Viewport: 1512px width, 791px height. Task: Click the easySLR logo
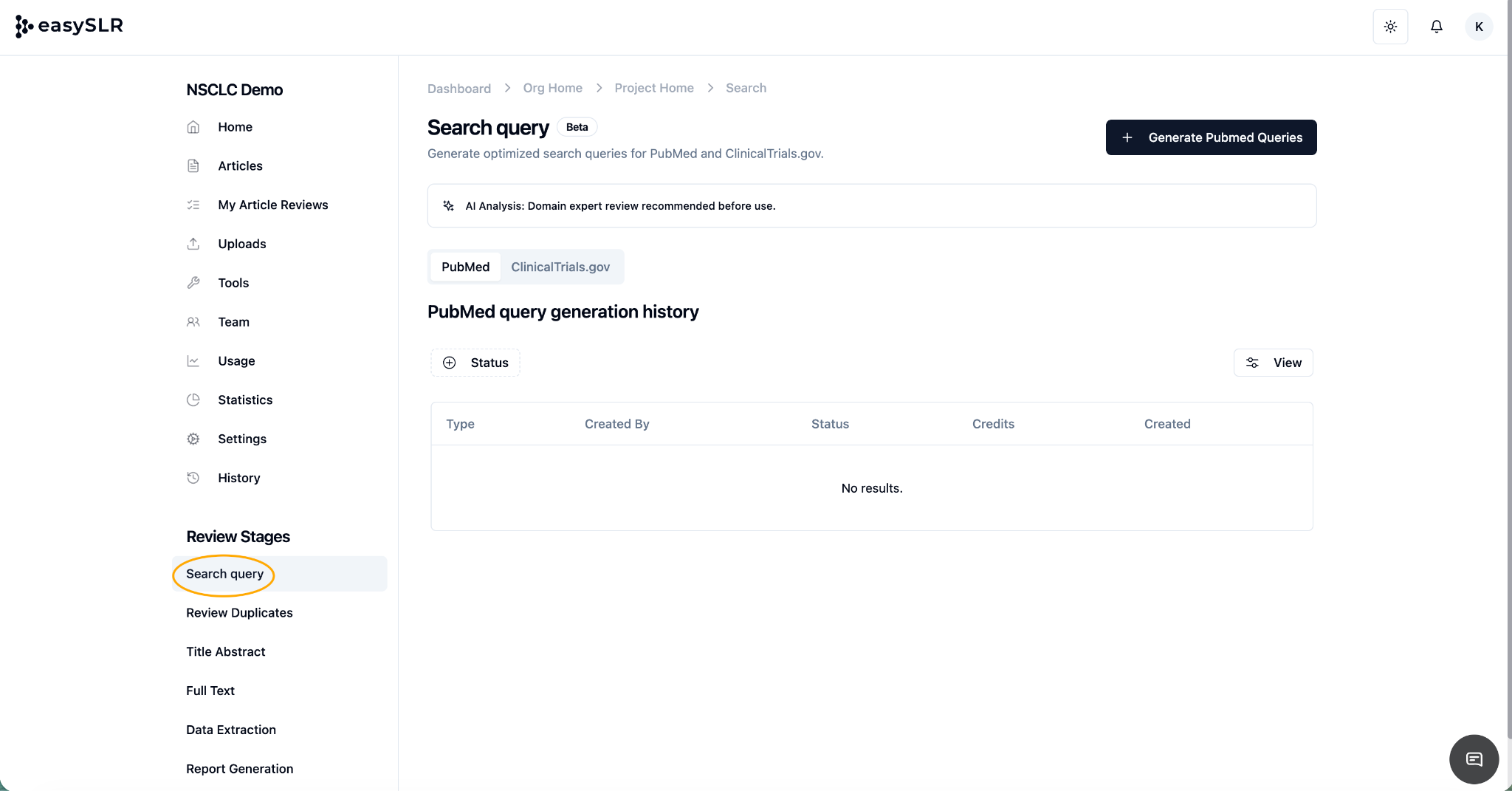click(x=69, y=26)
